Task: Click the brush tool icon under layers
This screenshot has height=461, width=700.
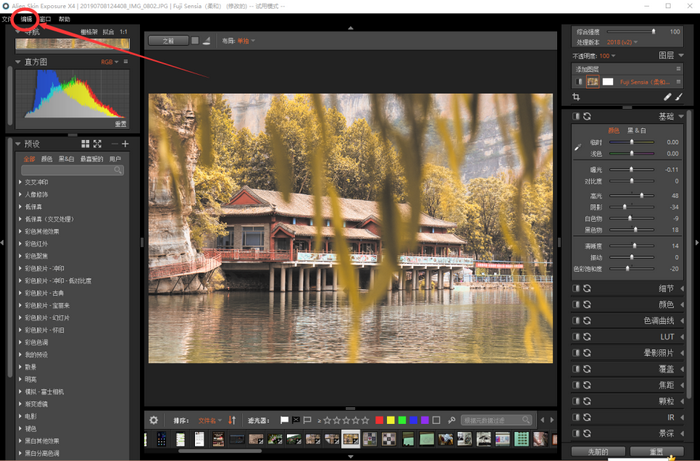Action: pos(679,97)
